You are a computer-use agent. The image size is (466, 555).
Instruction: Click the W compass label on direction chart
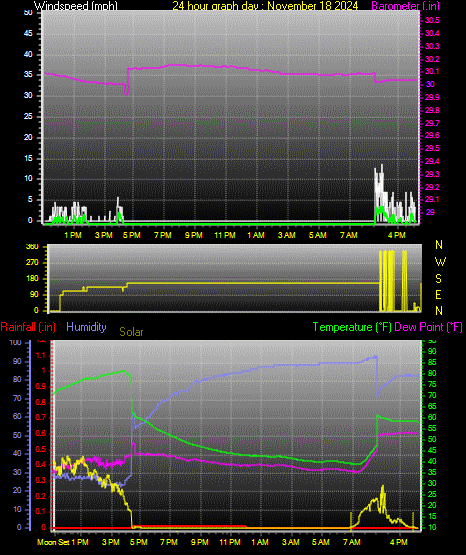point(440,262)
